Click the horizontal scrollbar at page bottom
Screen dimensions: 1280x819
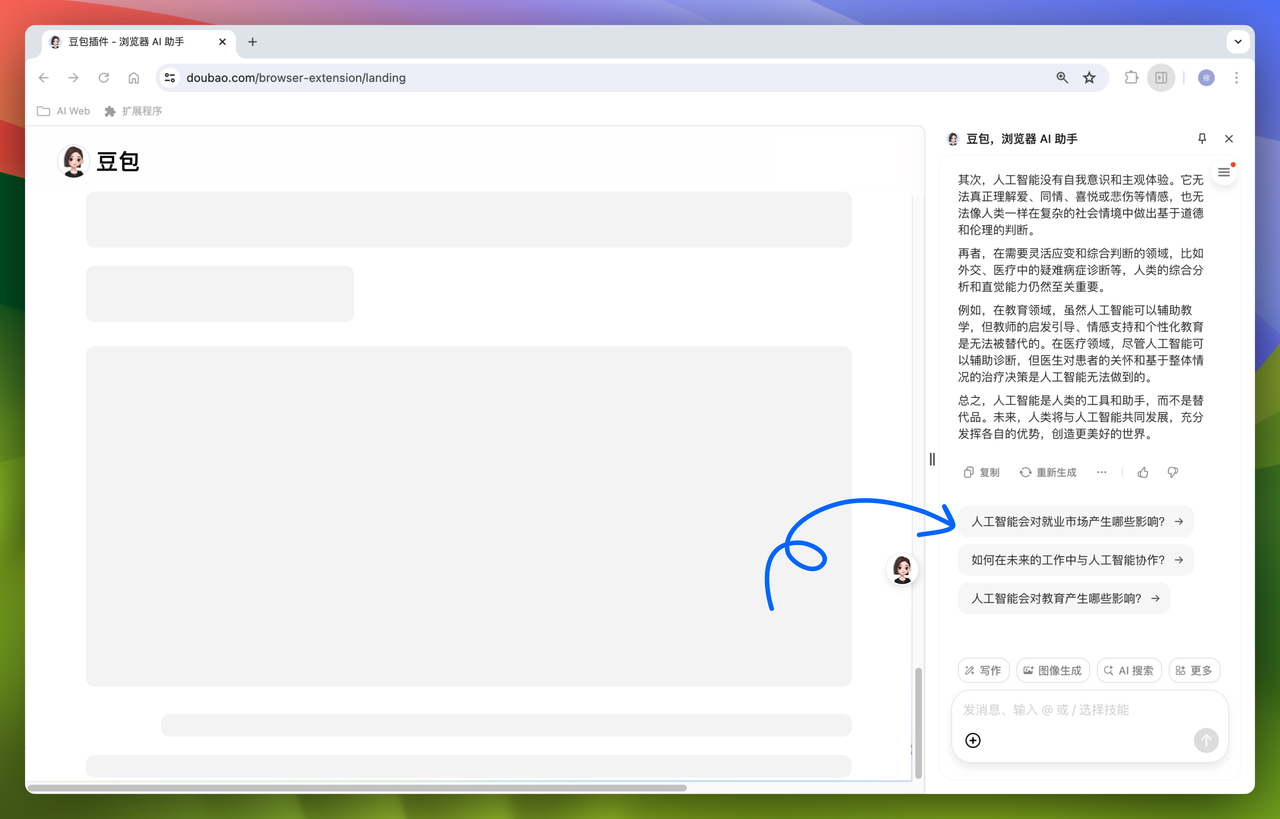coord(357,788)
